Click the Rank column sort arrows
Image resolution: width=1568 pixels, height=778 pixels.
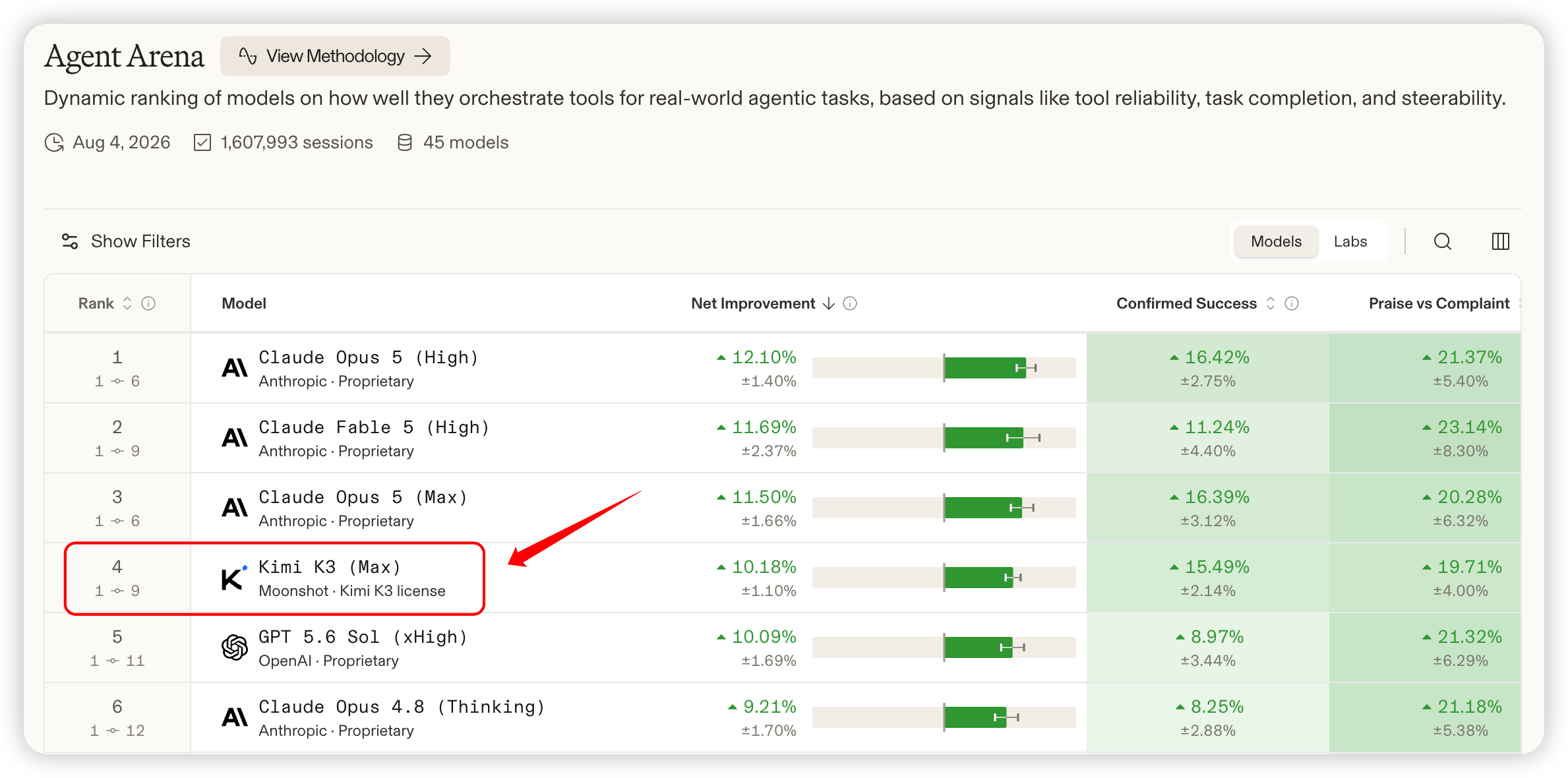[x=127, y=303]
